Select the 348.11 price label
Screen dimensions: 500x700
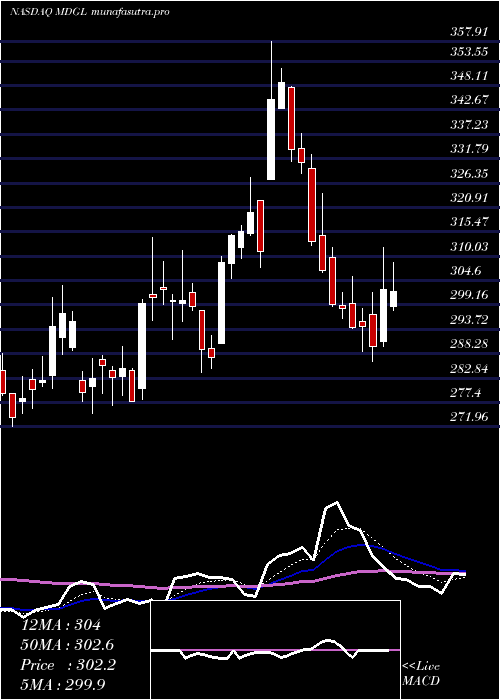(x=469, y=76)
